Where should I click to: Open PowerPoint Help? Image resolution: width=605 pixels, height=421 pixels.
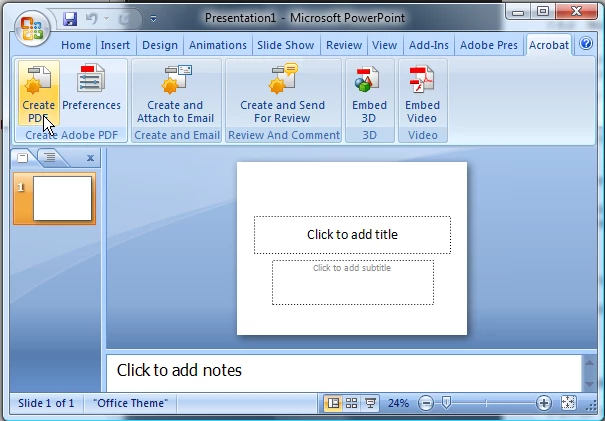click(x=586, y=43)
